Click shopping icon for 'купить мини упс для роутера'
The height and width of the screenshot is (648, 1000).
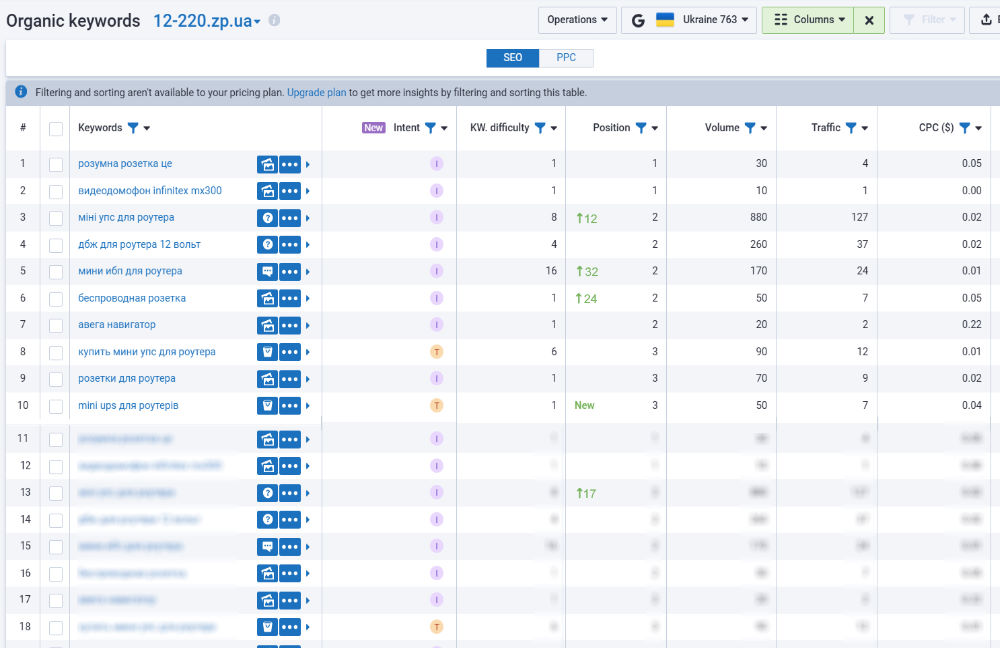coord(267,352)
